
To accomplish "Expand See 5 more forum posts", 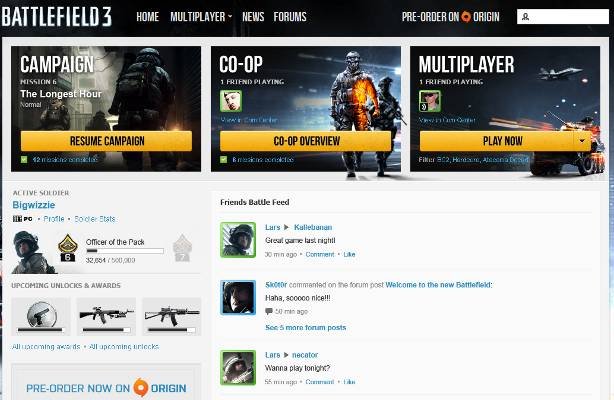I will tap(306, 328).
